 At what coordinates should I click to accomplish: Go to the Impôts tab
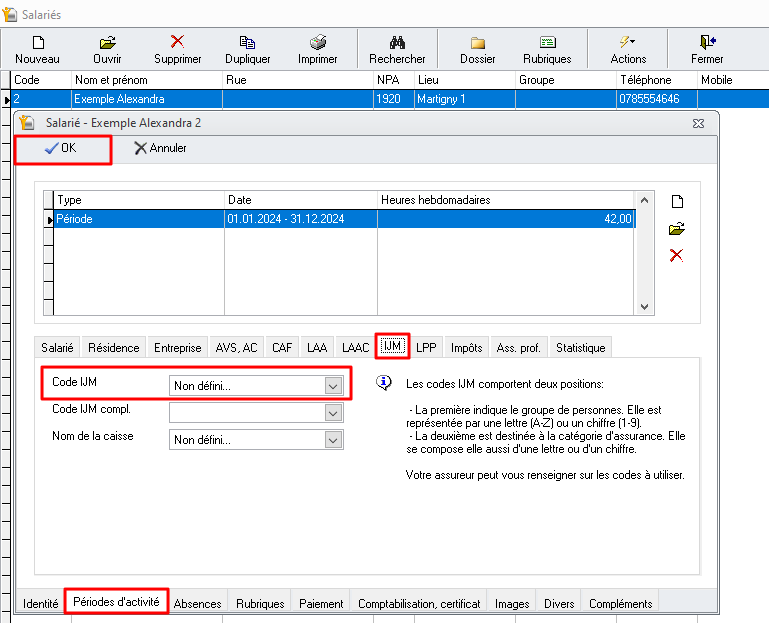tap(466, 348)
